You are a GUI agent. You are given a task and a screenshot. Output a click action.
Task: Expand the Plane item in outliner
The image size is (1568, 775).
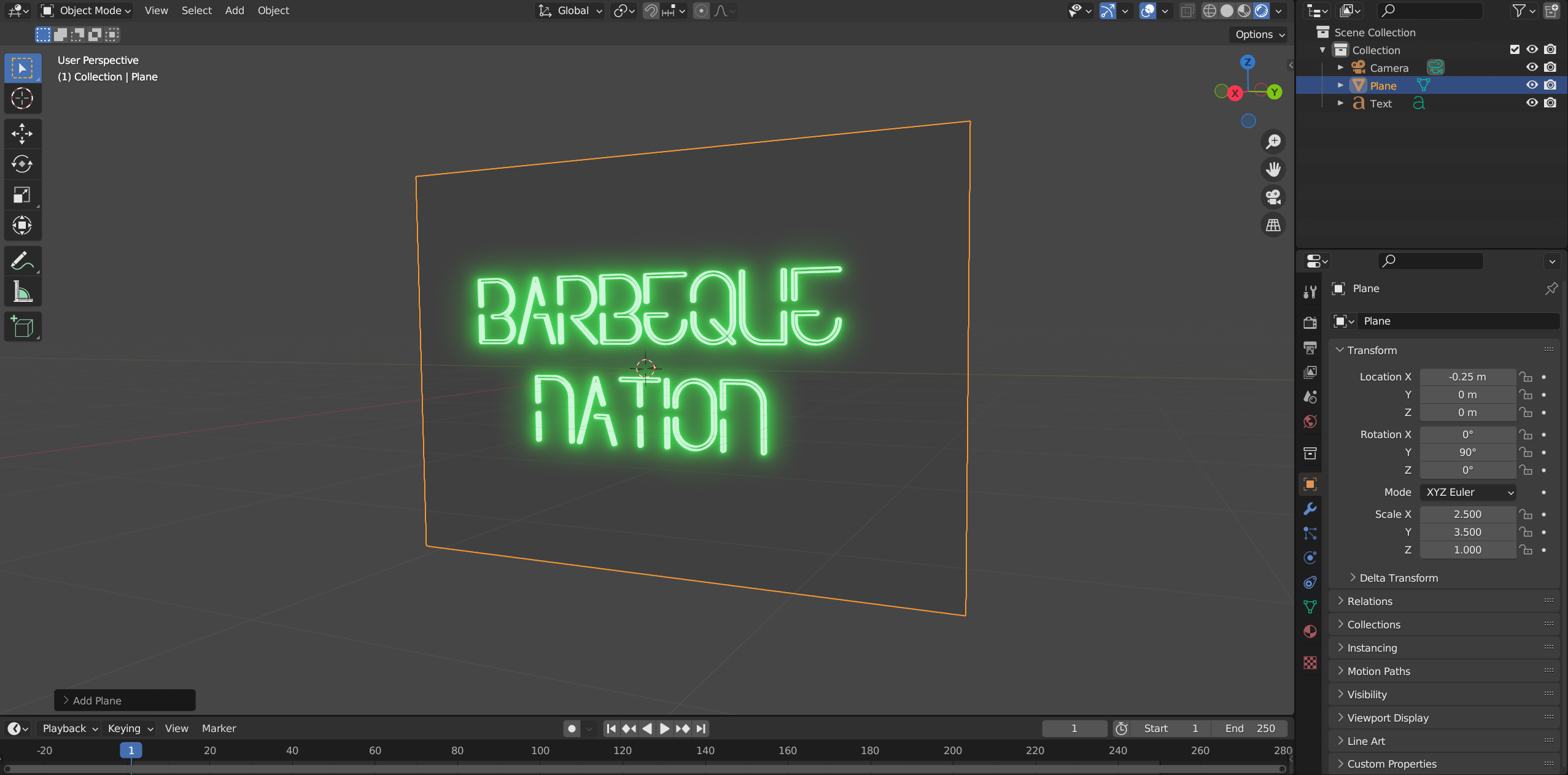click(1341, 85)
